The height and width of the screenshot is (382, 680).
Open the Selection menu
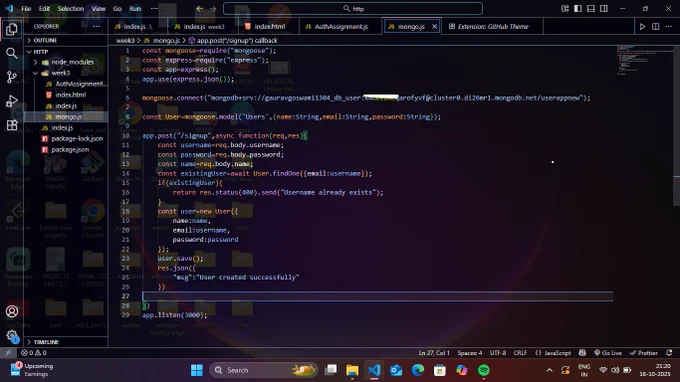point(71,8)
